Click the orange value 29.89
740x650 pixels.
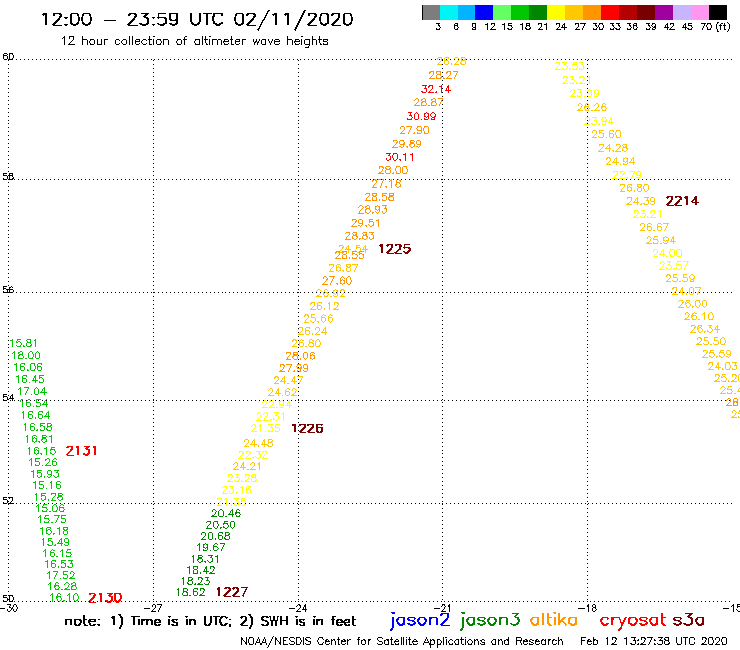coord(407,144)
